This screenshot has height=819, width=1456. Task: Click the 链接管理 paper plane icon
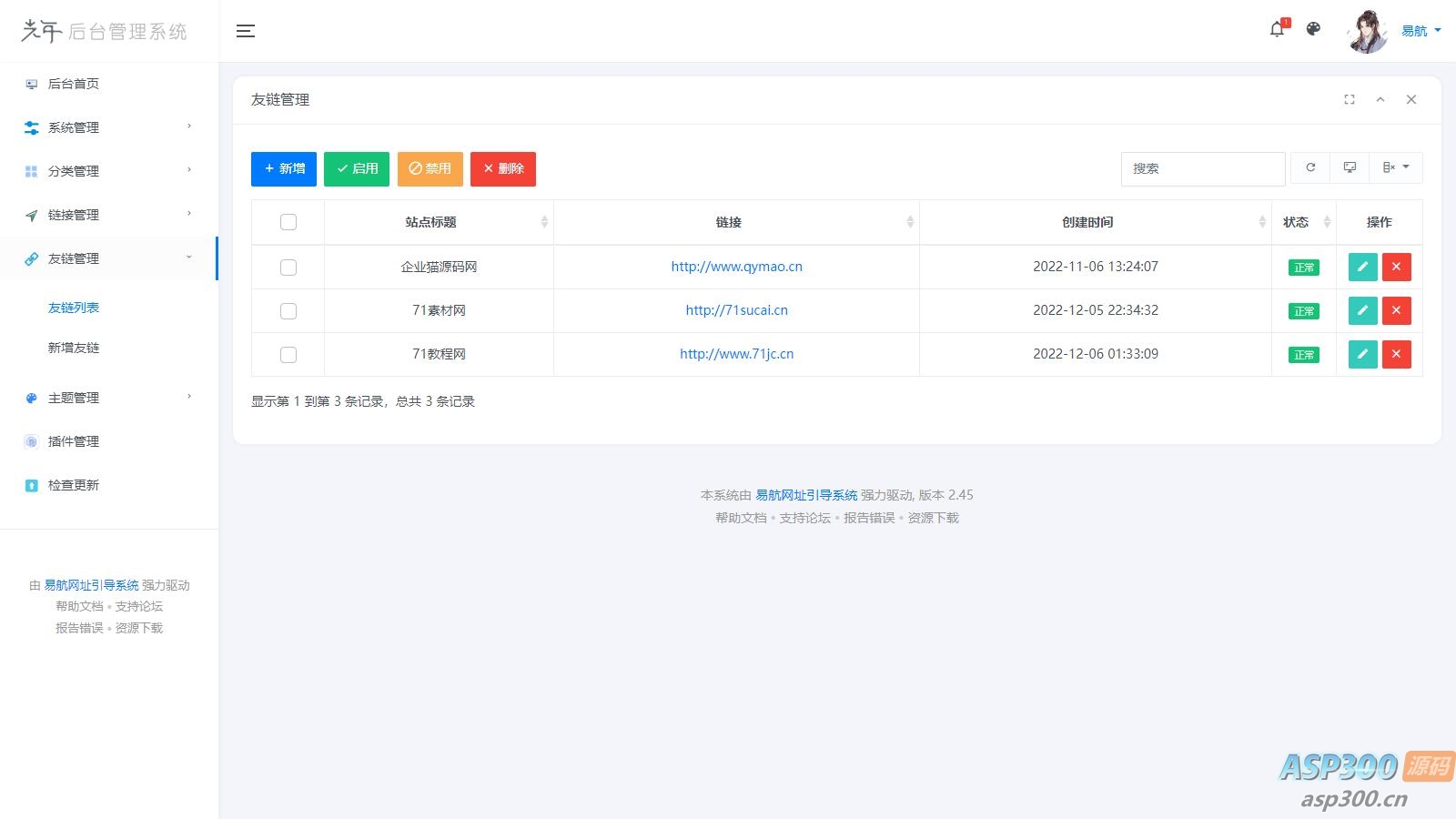click(x=31, y=215)
